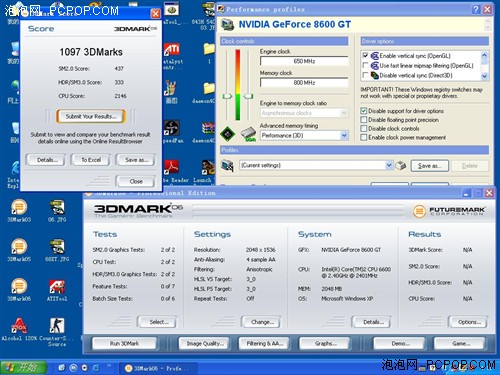Click the Demo button in 3DMark06

coord(399,343)
